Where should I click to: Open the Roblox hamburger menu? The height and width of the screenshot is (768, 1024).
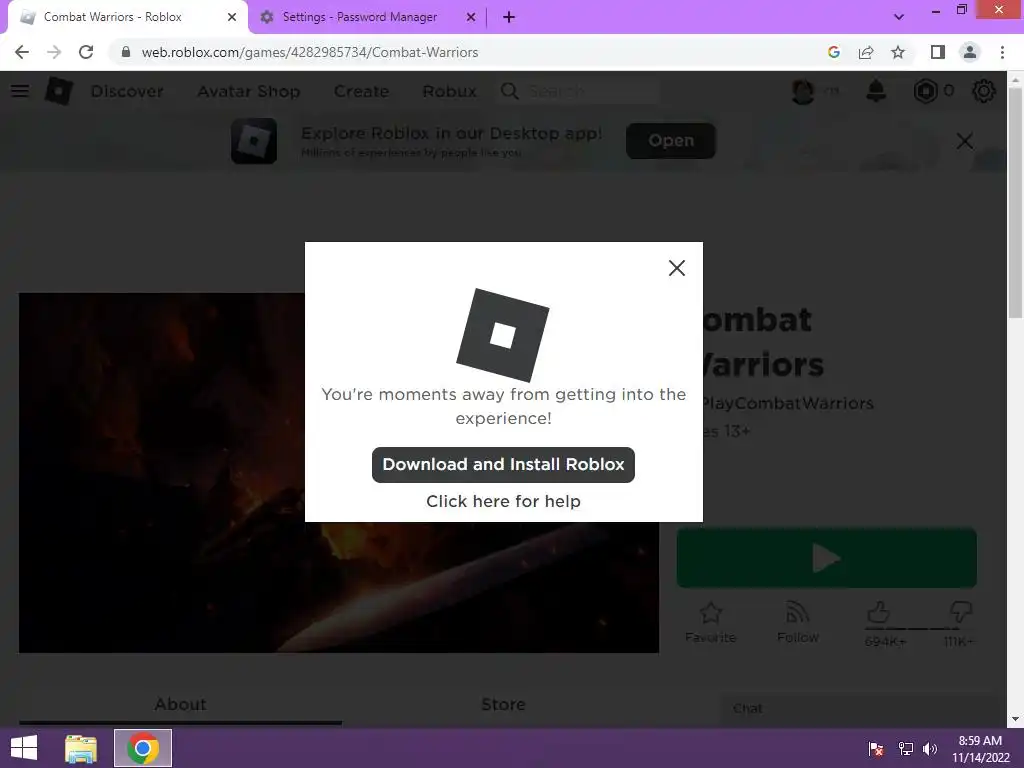(x=20, y=91)
